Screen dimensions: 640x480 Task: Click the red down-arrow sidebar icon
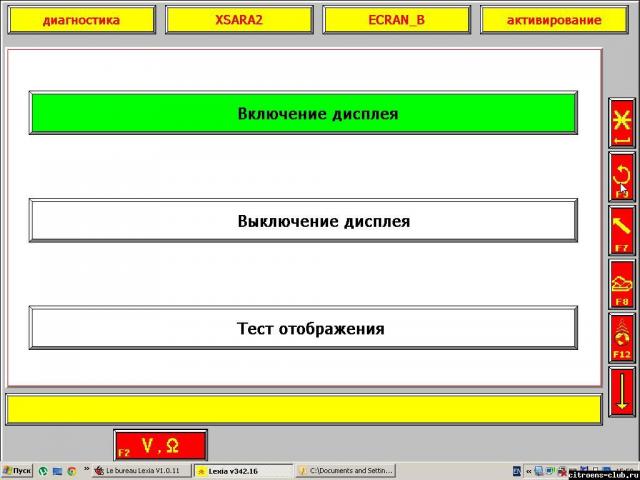click(x=622, y=392)
